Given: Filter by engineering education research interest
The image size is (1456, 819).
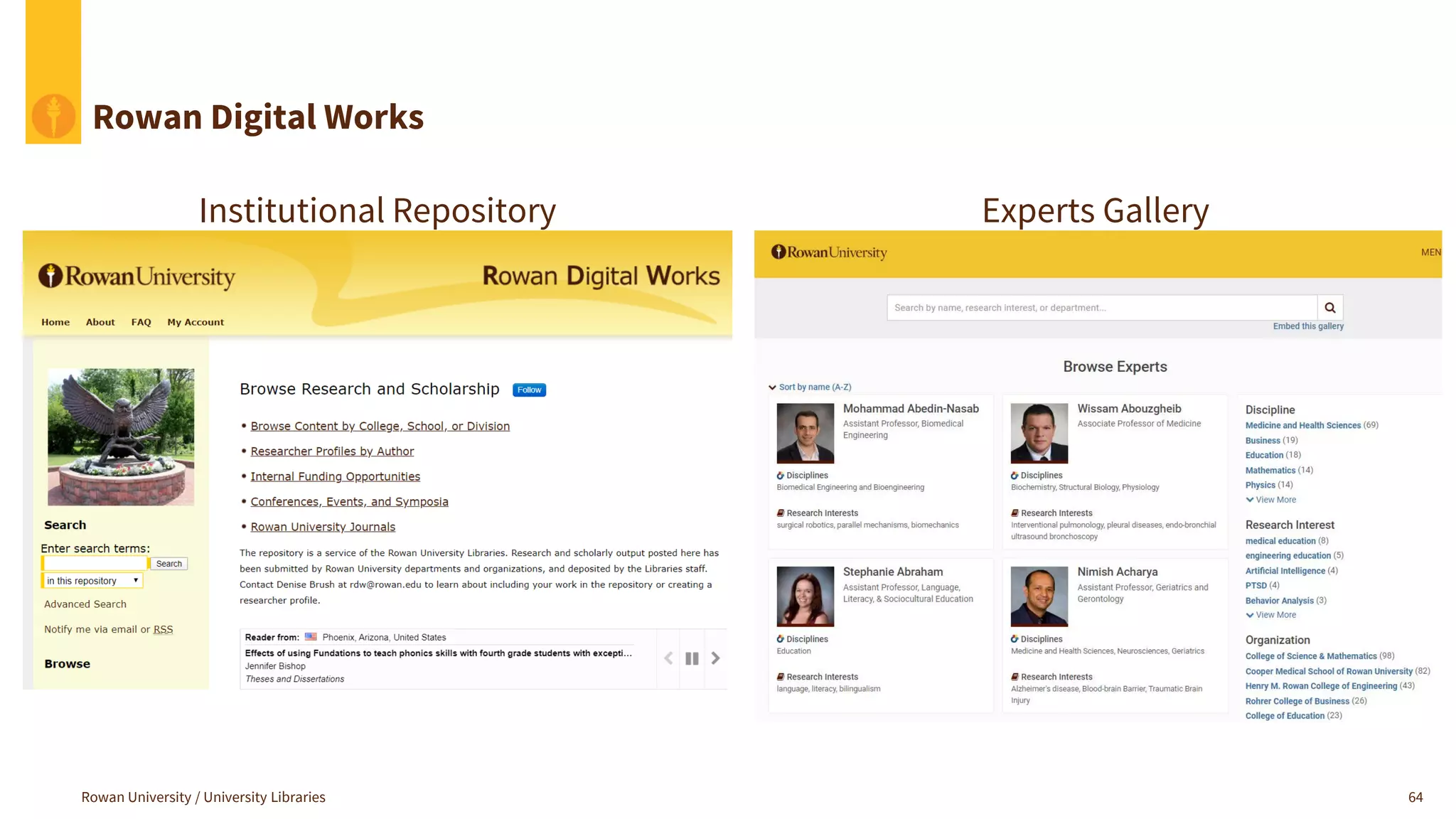Looking at the screenshot, I should coord(1288,556).
